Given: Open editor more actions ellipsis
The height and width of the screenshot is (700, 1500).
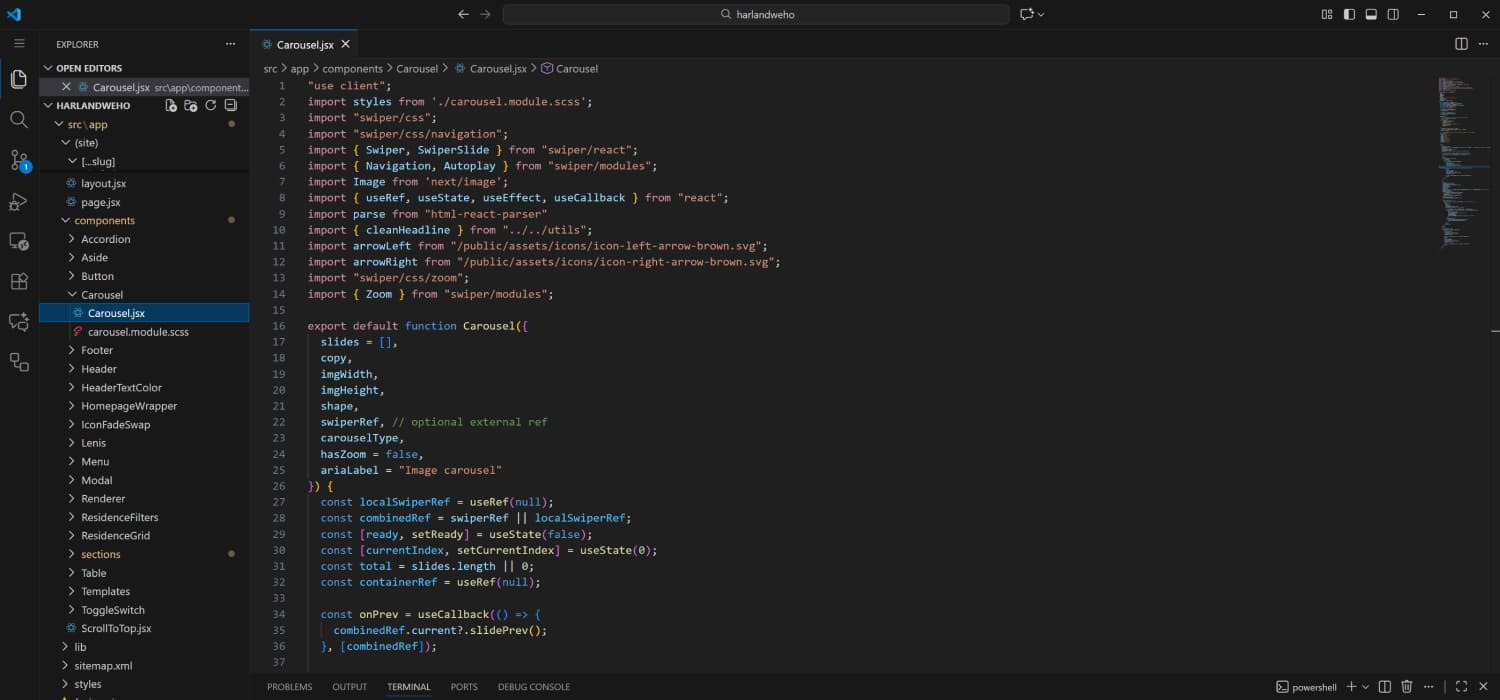Looking at the screenshot, I should 1483,44.
